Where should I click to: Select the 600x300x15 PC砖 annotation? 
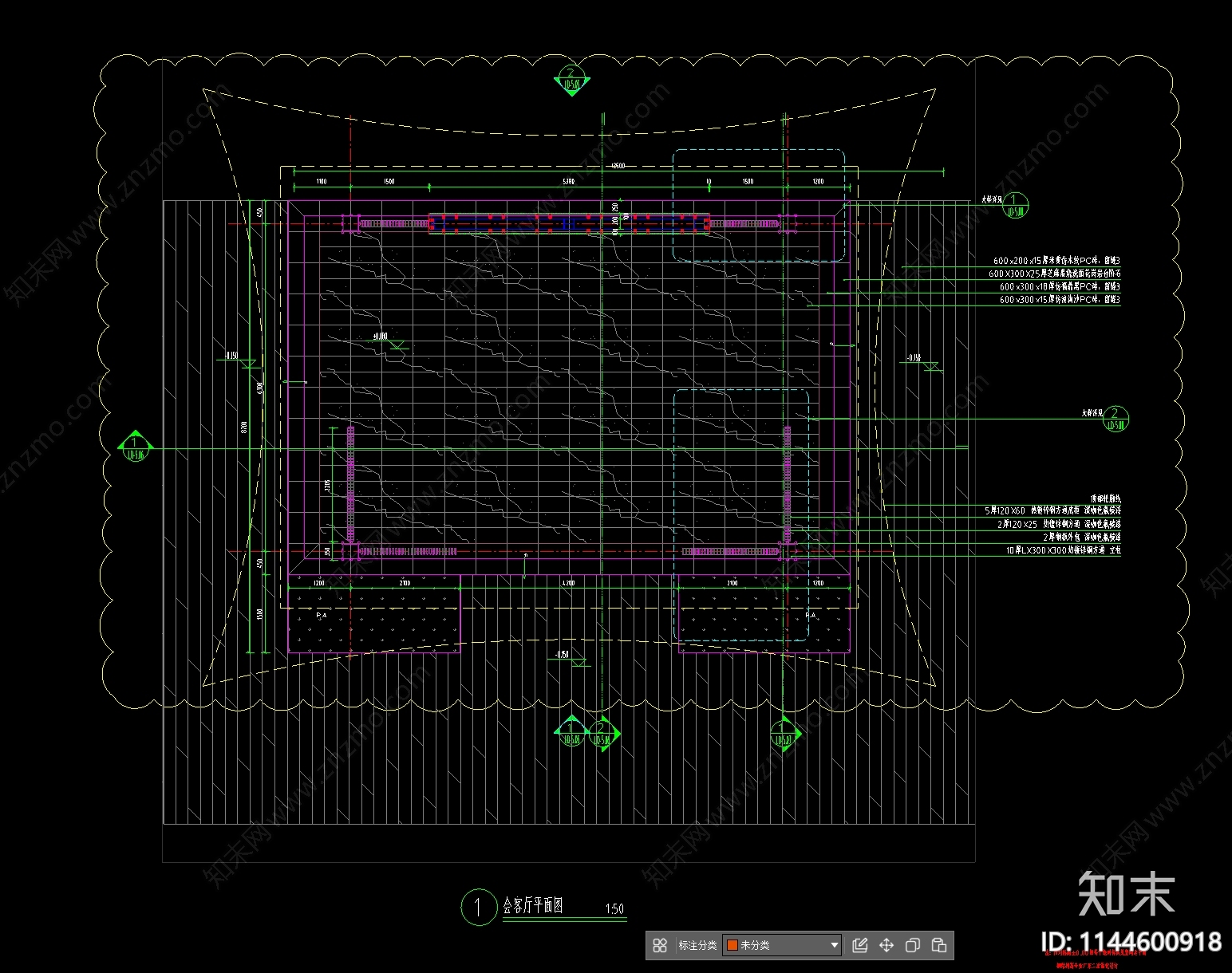click(x=1060, y=300)
